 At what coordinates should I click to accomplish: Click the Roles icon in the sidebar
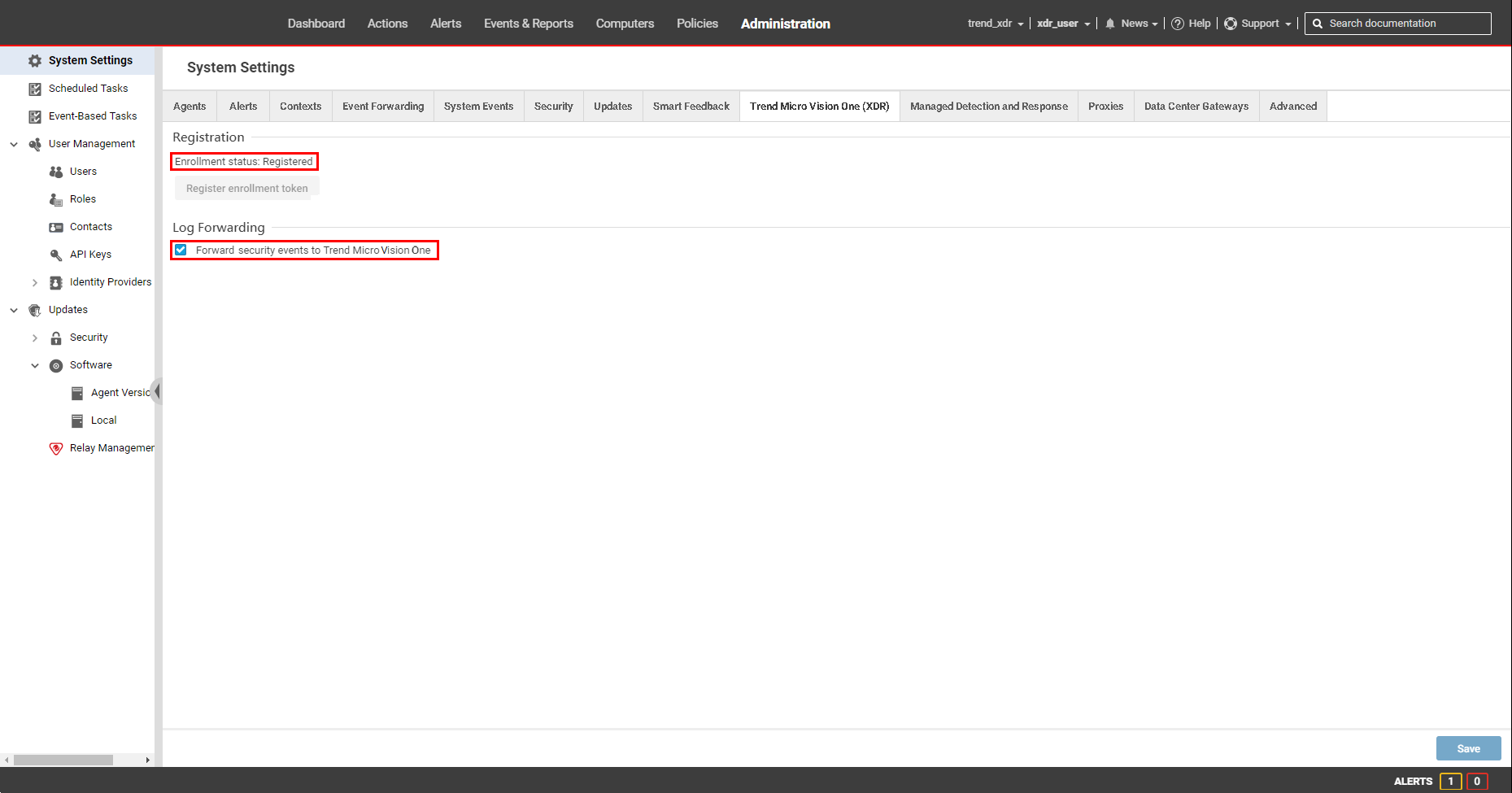(55, 198)
